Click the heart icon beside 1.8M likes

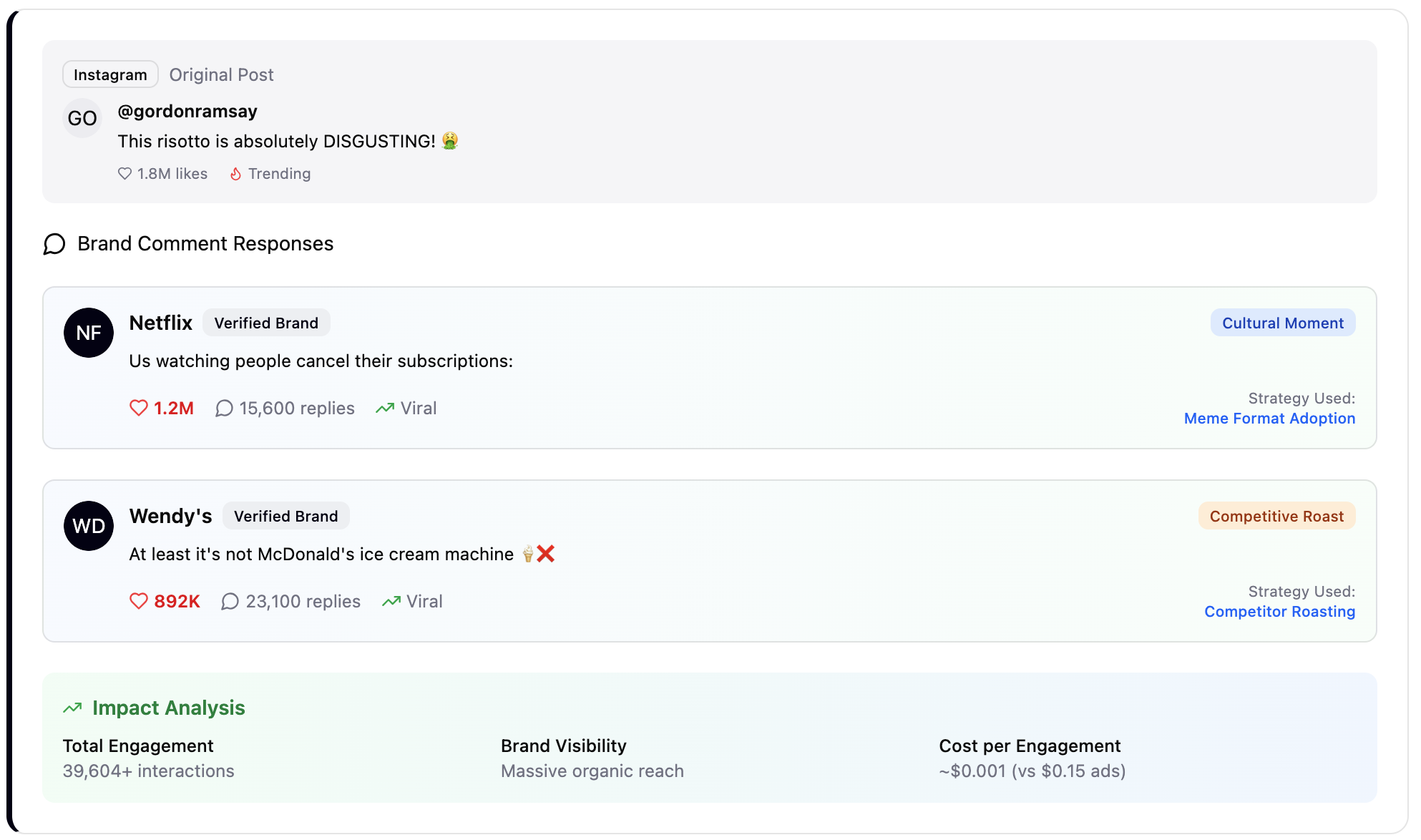tap(124, 174)
